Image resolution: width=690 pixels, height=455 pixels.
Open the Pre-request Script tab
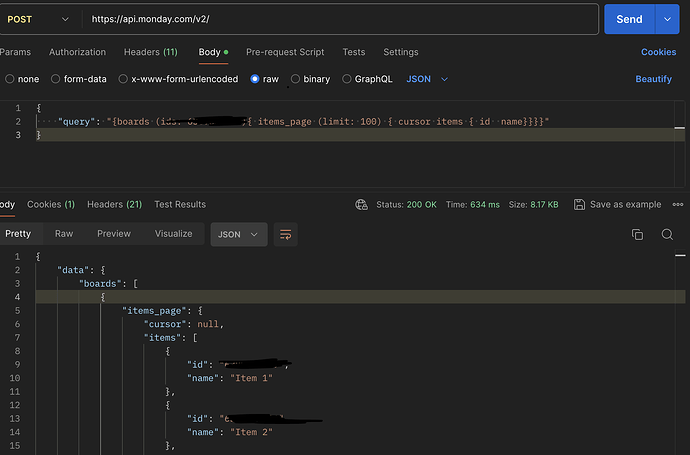[285, 52]
